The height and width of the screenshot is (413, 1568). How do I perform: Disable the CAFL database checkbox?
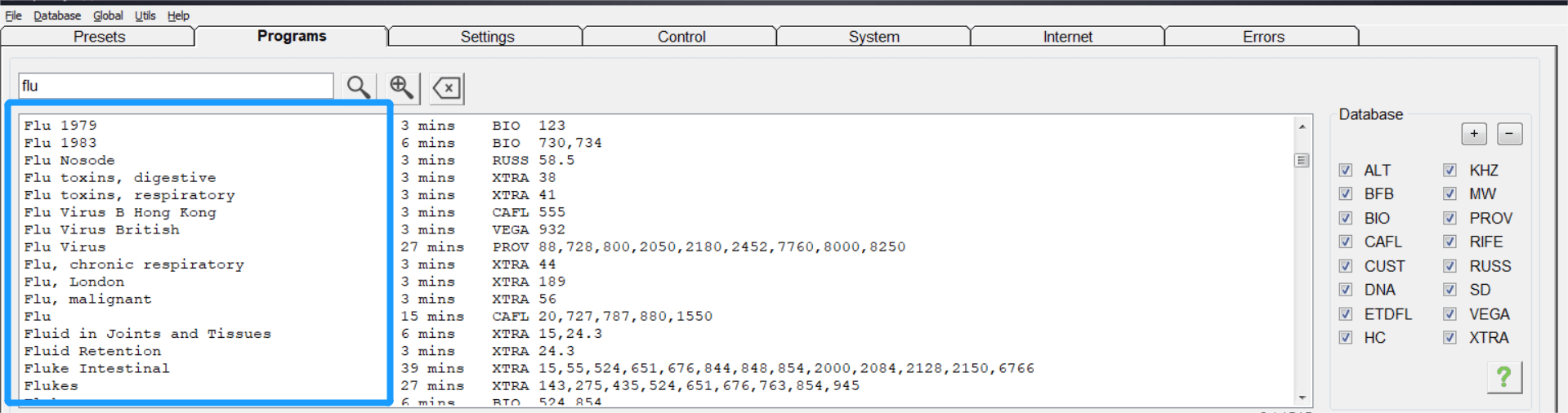1346,242
